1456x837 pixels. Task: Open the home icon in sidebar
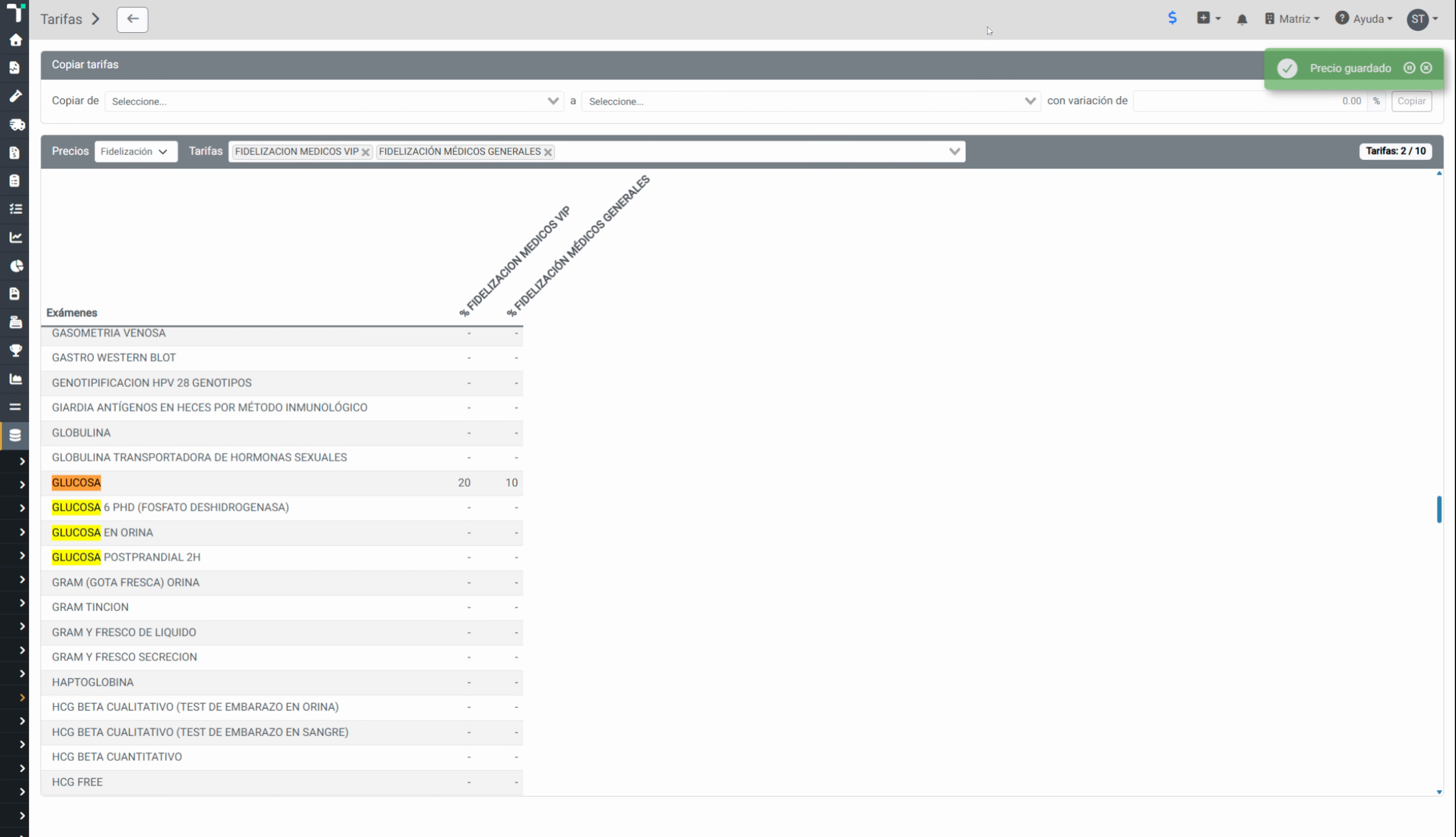pyautogui.click(x=15, y=40)
